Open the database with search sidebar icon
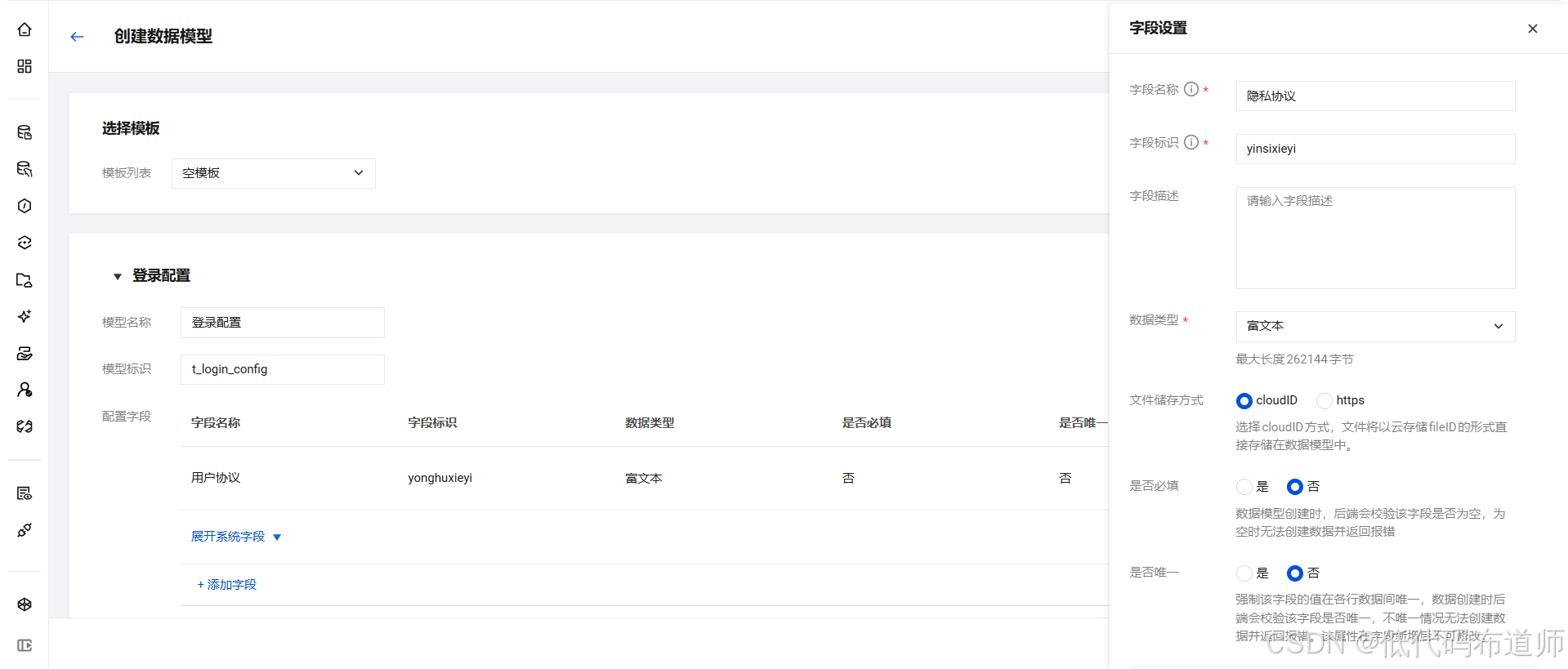The image size is (1568, 669). pyautogui.click(x=25, y=169)
